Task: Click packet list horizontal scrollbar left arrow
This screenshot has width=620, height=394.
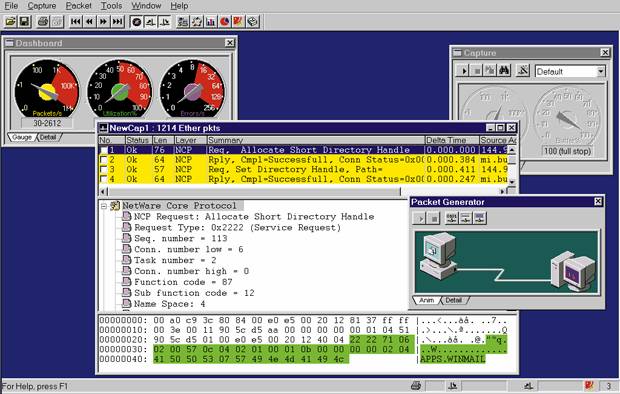Action: tap(103, 191)
